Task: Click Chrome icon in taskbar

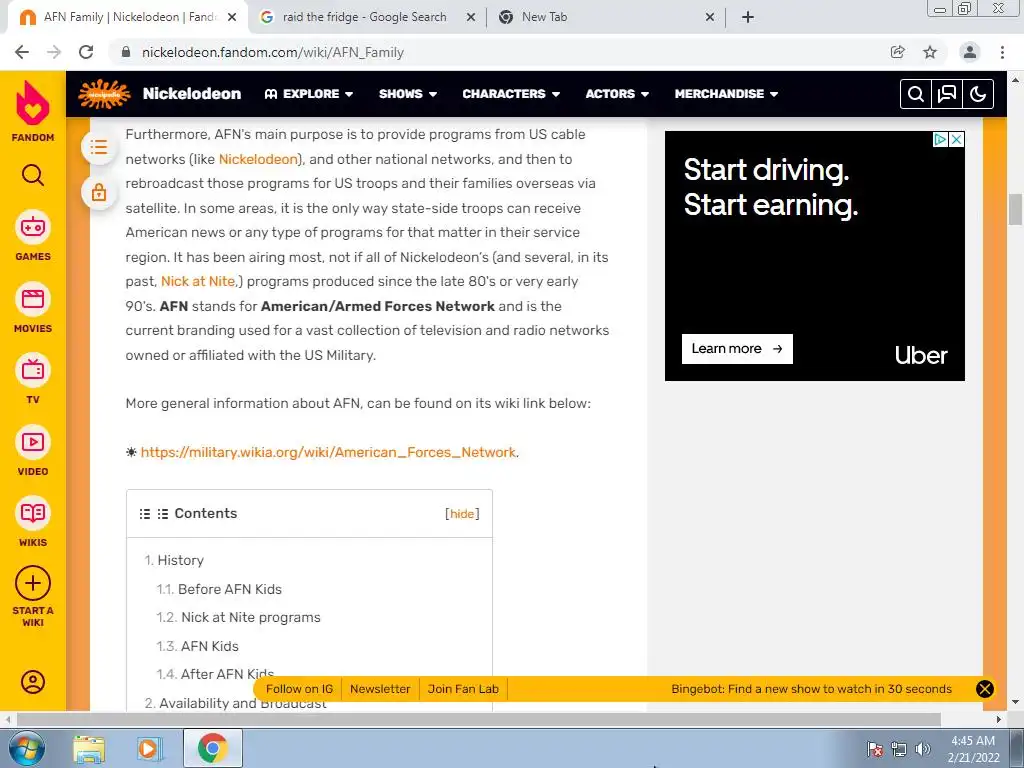Action: click(212, 748)
